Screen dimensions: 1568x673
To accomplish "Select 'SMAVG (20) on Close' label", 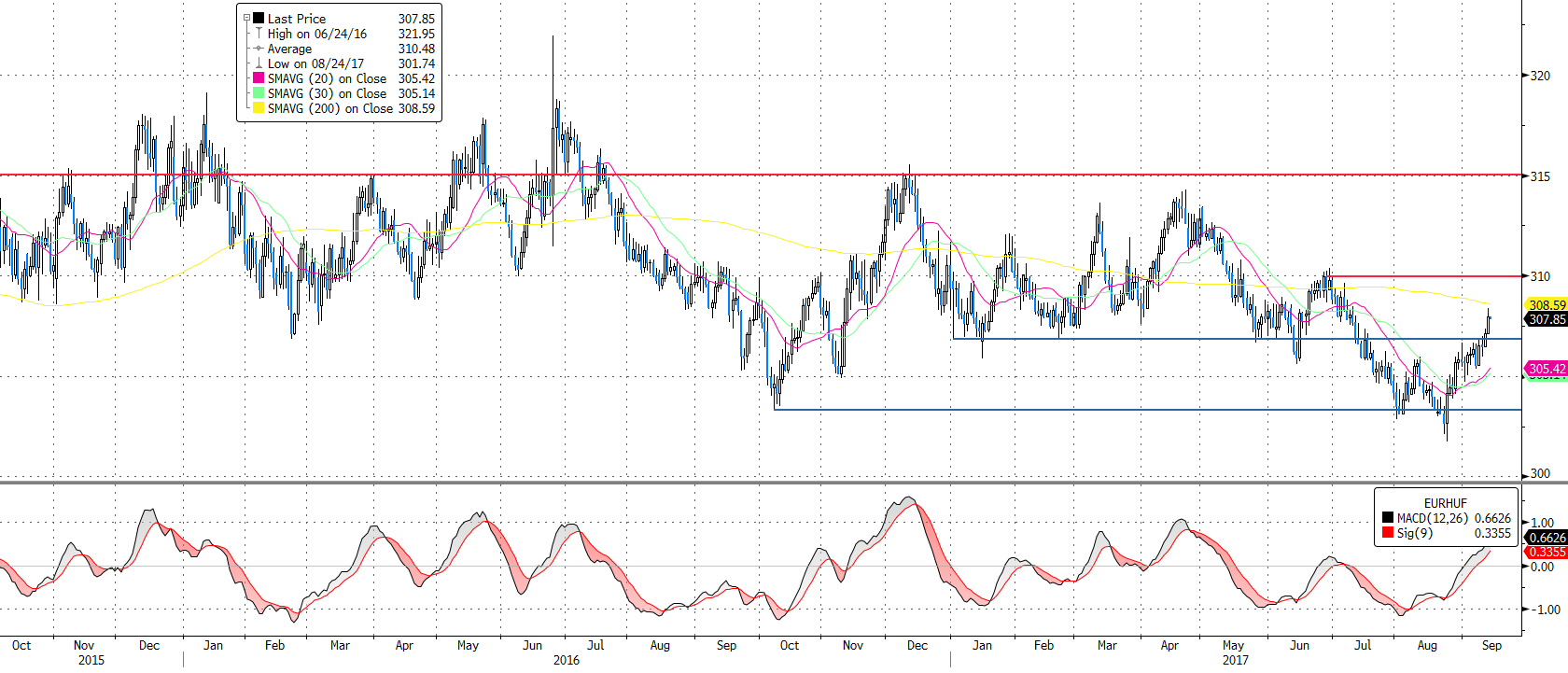I will [327, 78].
